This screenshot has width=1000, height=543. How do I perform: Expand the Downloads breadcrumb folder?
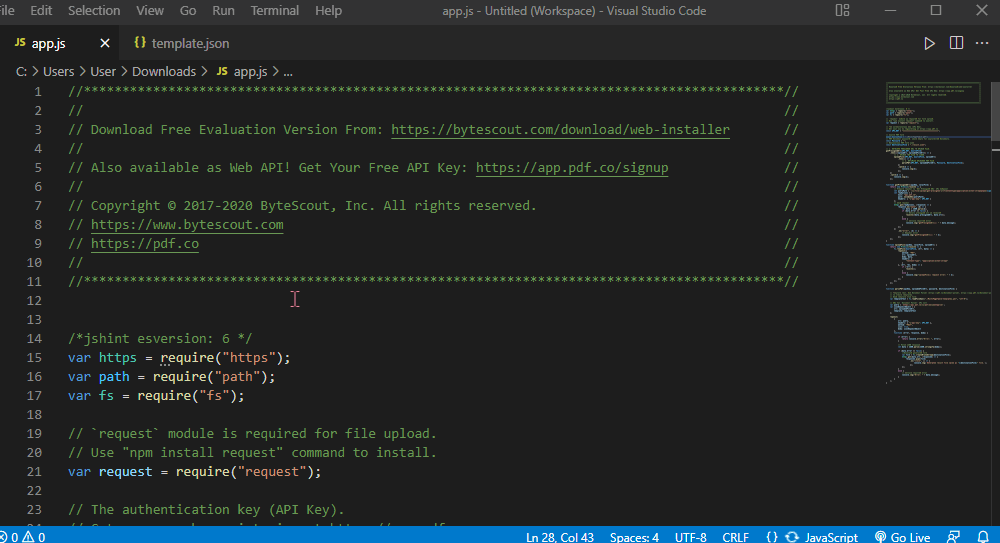tap(164, 71)
